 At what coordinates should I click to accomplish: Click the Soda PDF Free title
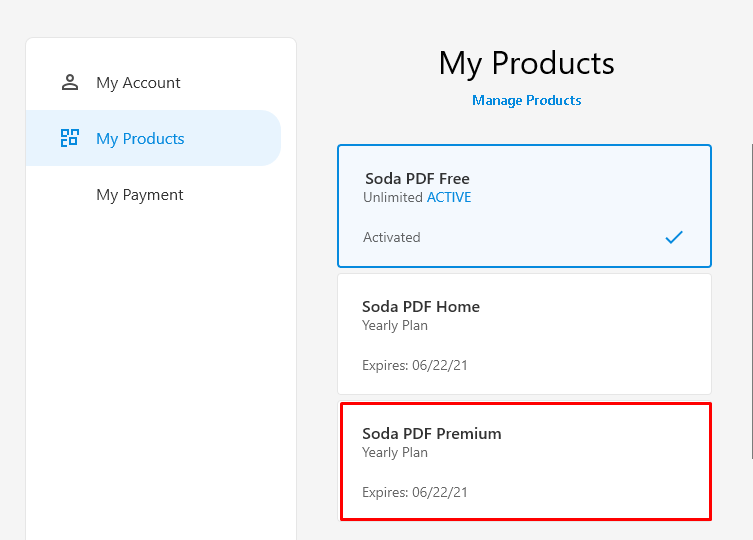[417, 179]
